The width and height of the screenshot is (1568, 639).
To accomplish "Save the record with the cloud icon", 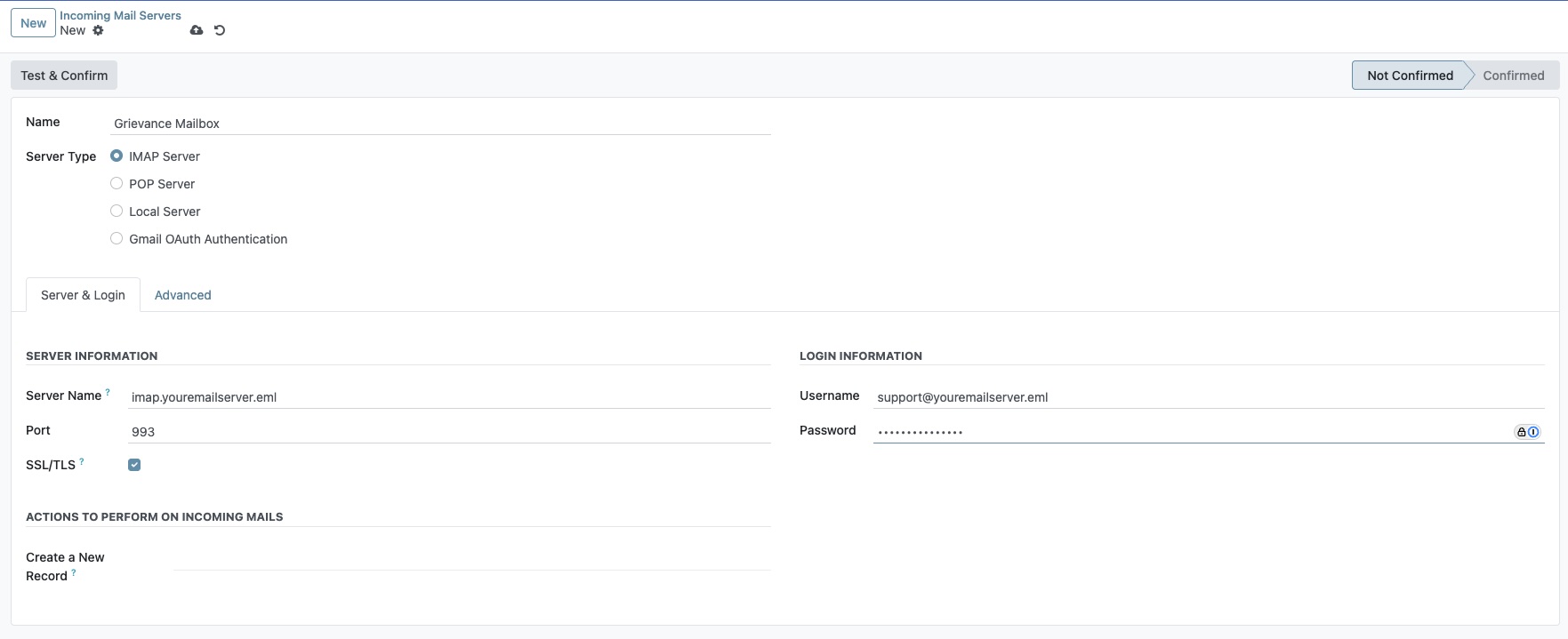I will (197, 30).
